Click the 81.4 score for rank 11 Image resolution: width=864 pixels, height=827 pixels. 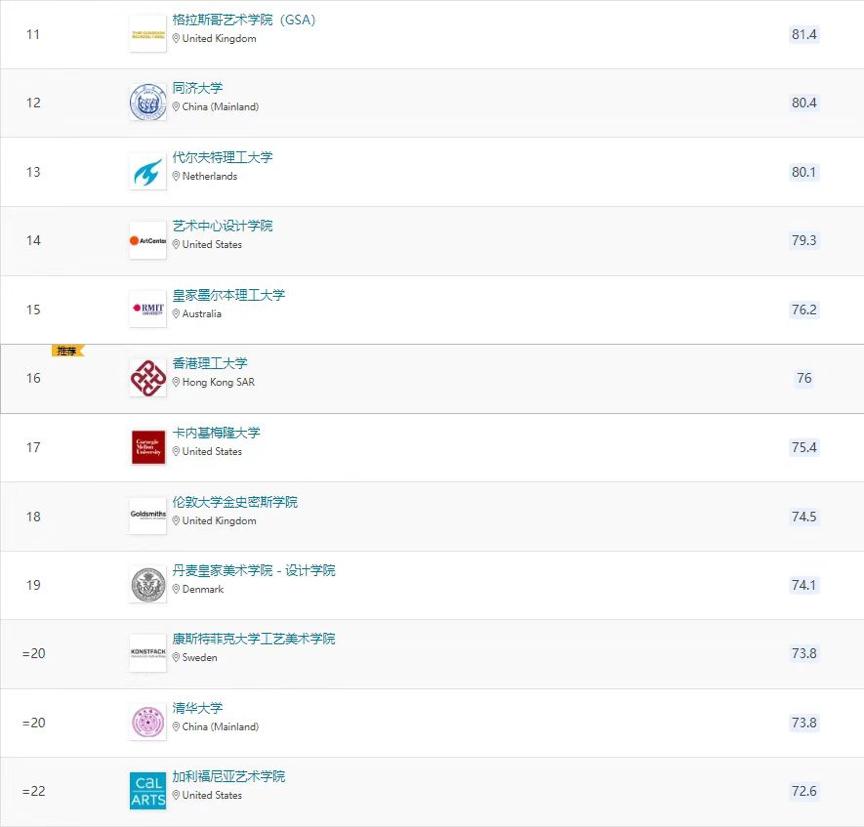tap(804, 35)
